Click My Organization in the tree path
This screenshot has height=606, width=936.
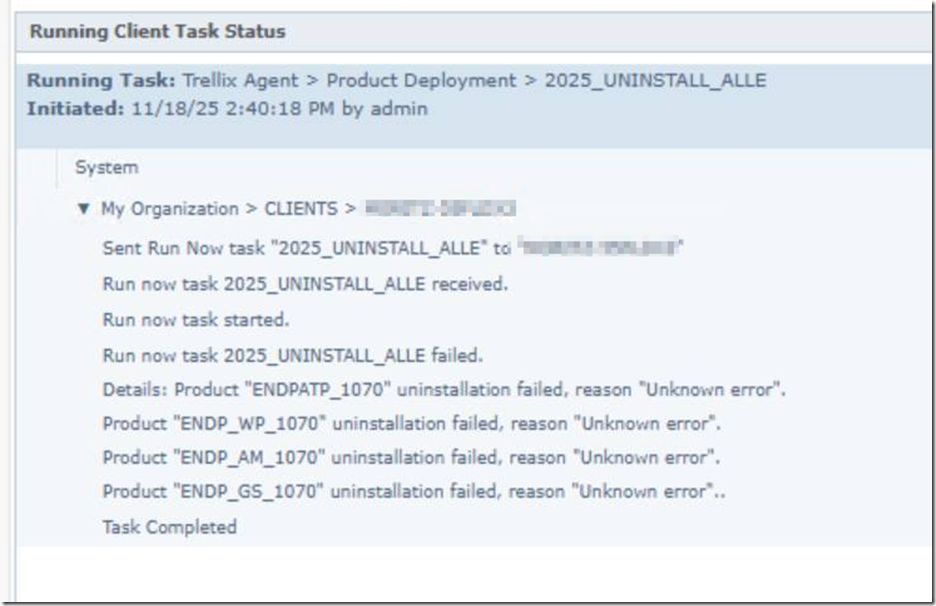169,210
